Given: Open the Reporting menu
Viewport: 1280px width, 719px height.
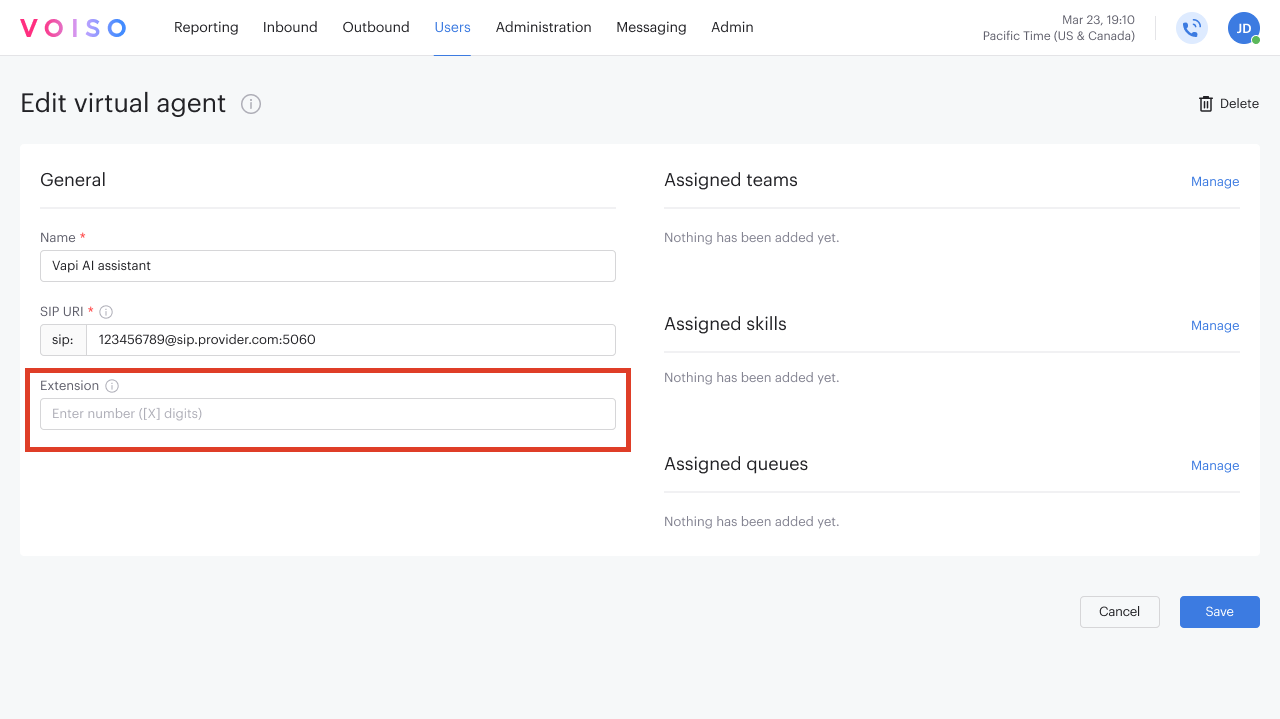Looking at the screenshot, I should [x=206, y=27].
